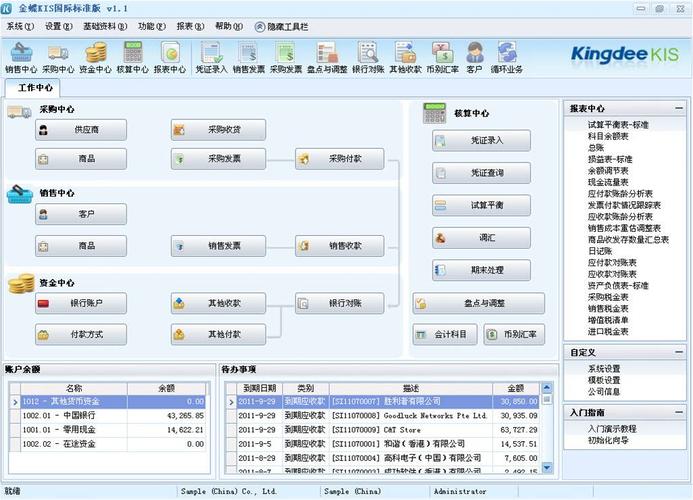Viewport: 693px width, 500px height.
Task: Click the 隐藏工具栏 toggle
Action: coord(282,27)
